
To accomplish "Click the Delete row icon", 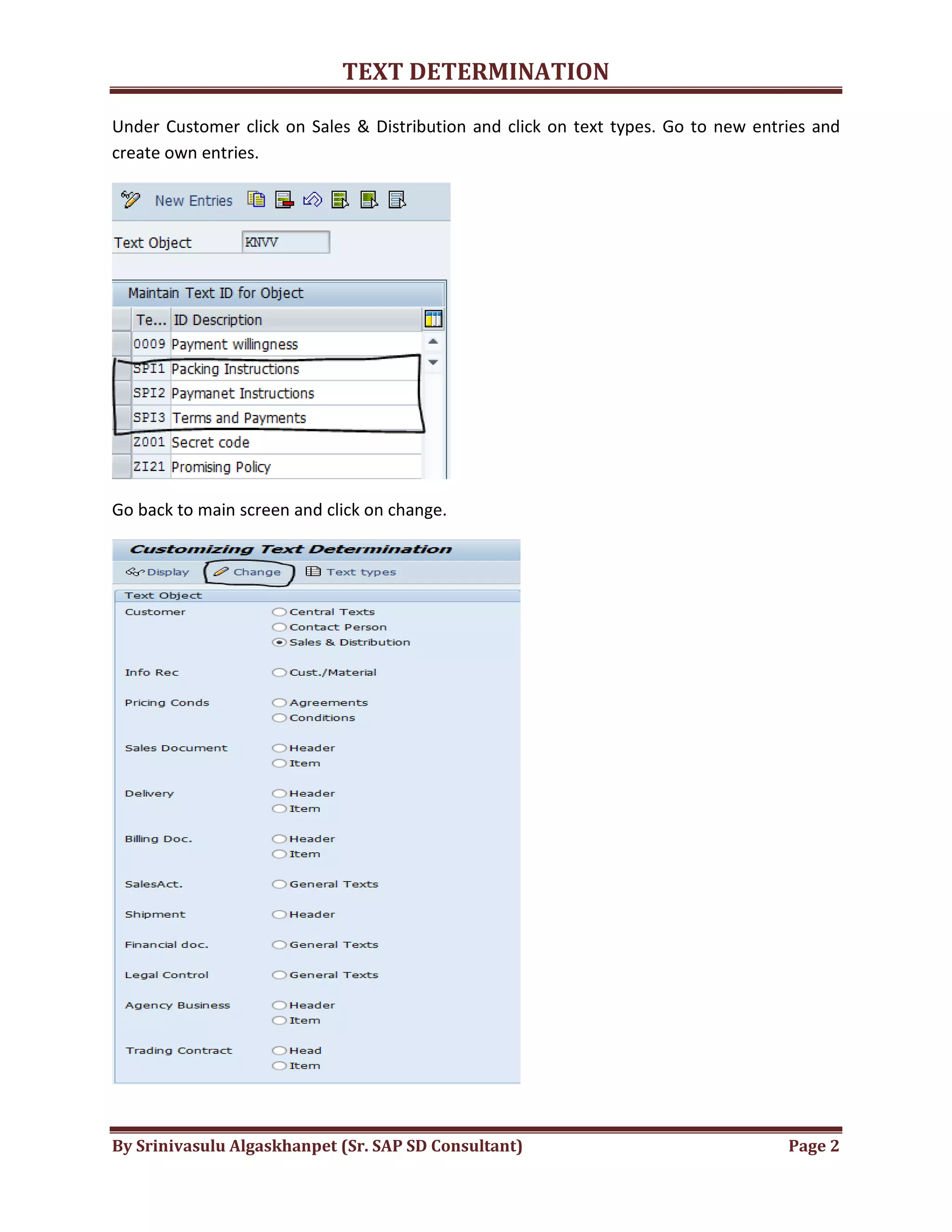I will pos(284,200).
